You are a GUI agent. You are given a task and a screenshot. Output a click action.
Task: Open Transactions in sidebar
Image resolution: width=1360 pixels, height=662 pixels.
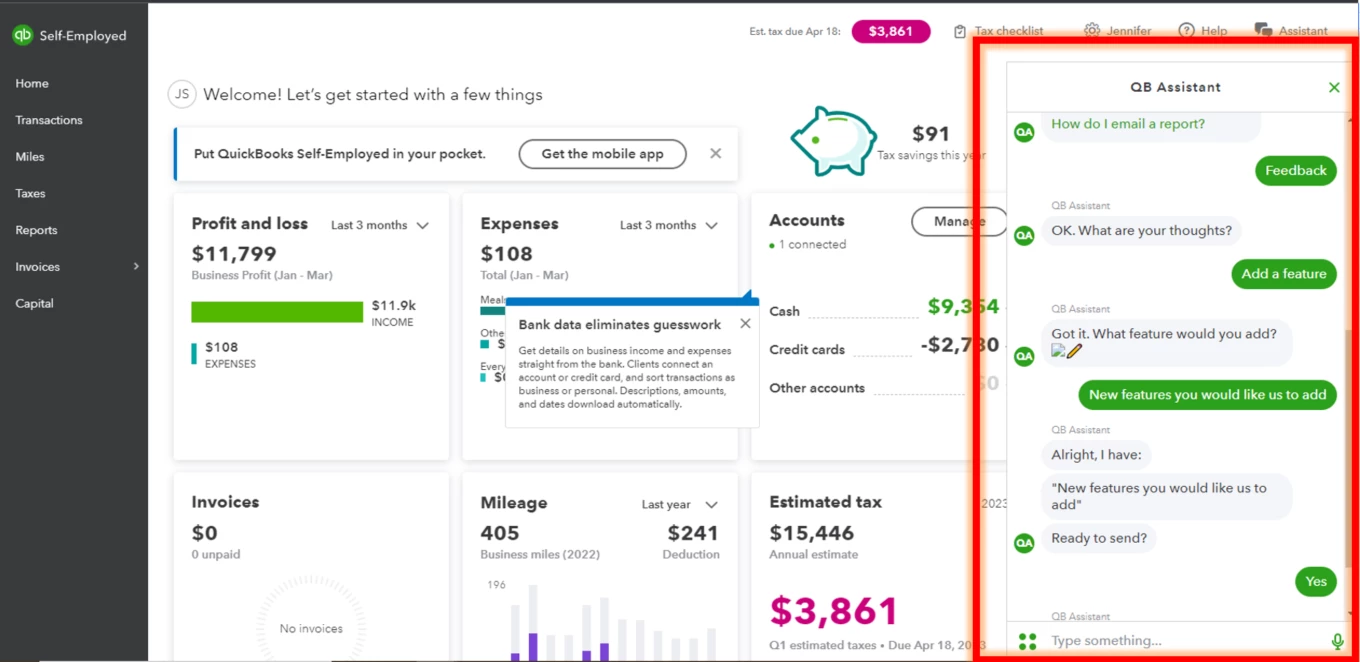49,120
